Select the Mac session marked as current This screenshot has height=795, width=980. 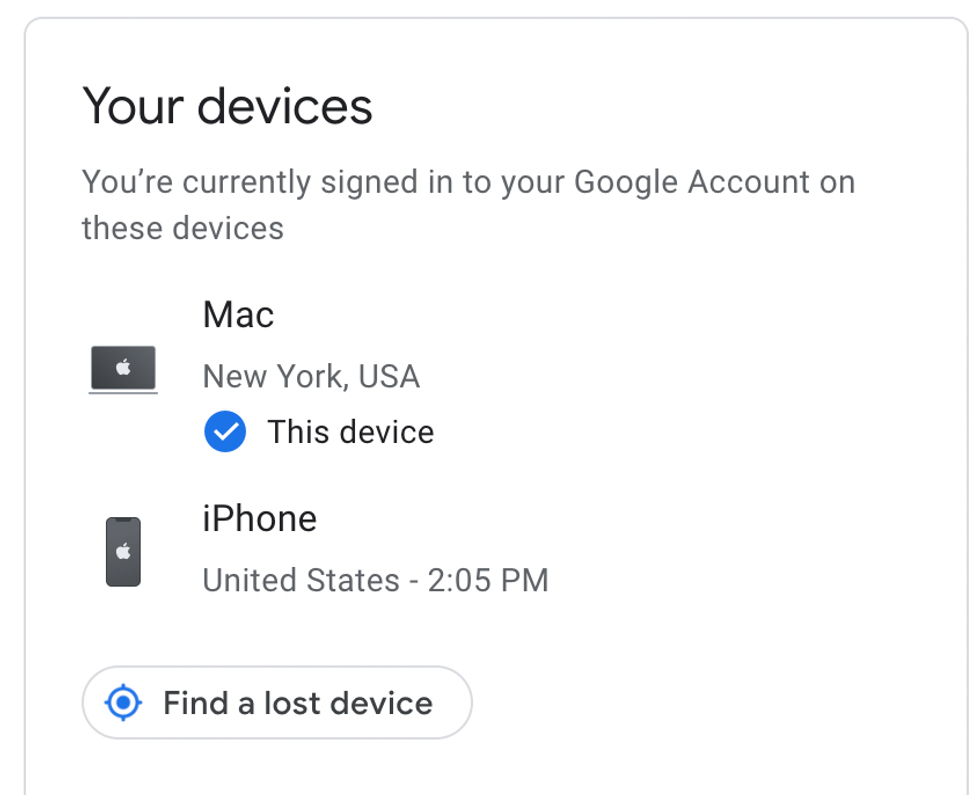tap(238, 314)
